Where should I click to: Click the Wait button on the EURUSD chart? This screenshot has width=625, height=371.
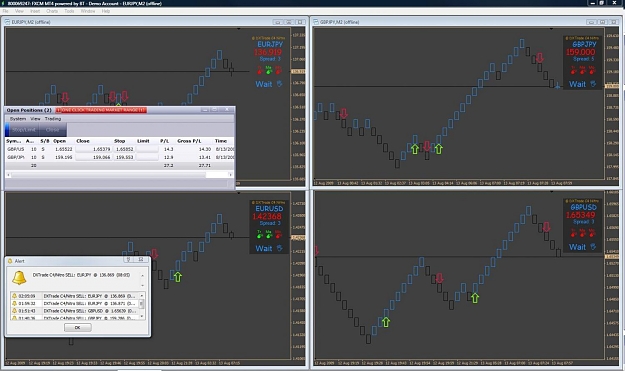(x=263, y=248)
